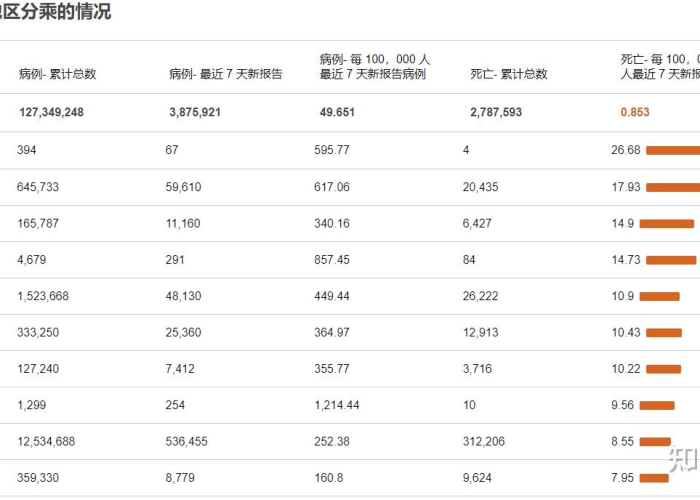Image resolution: width=700 pixels, height=500 pixels.
Task: Select the orange 0.853 global value
Action: (635, 112)
